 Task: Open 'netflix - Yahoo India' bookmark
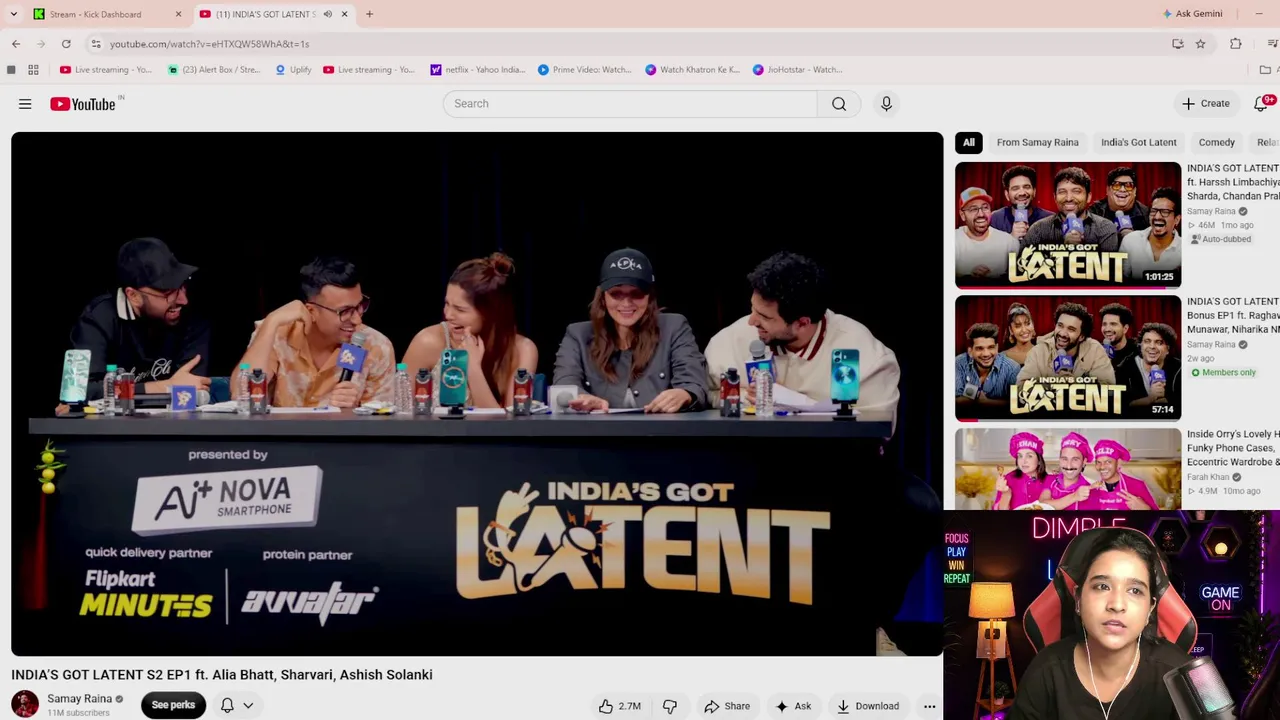(477, 70)
